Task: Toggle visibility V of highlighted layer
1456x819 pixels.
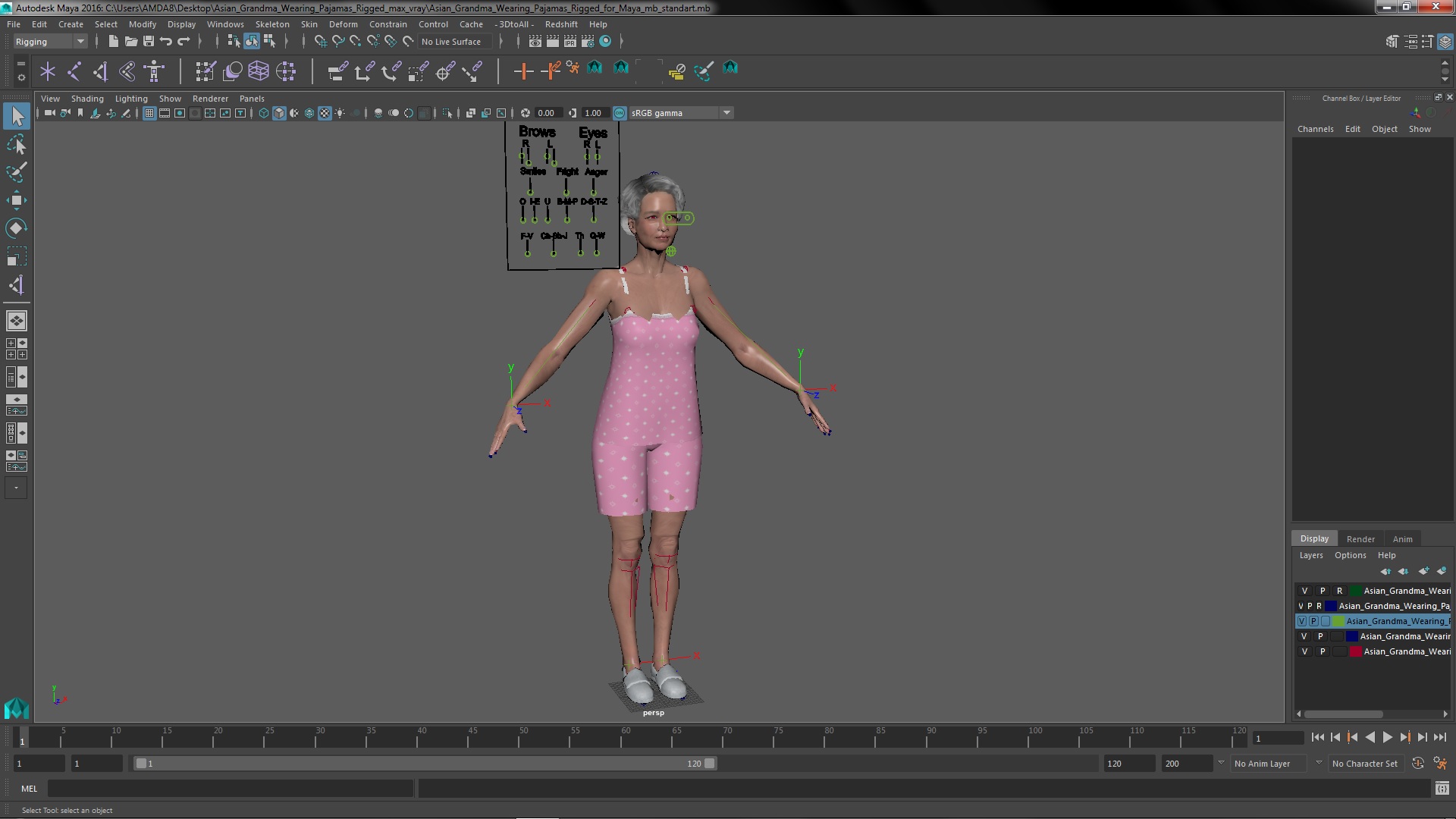Action: tap(1302, 621)
